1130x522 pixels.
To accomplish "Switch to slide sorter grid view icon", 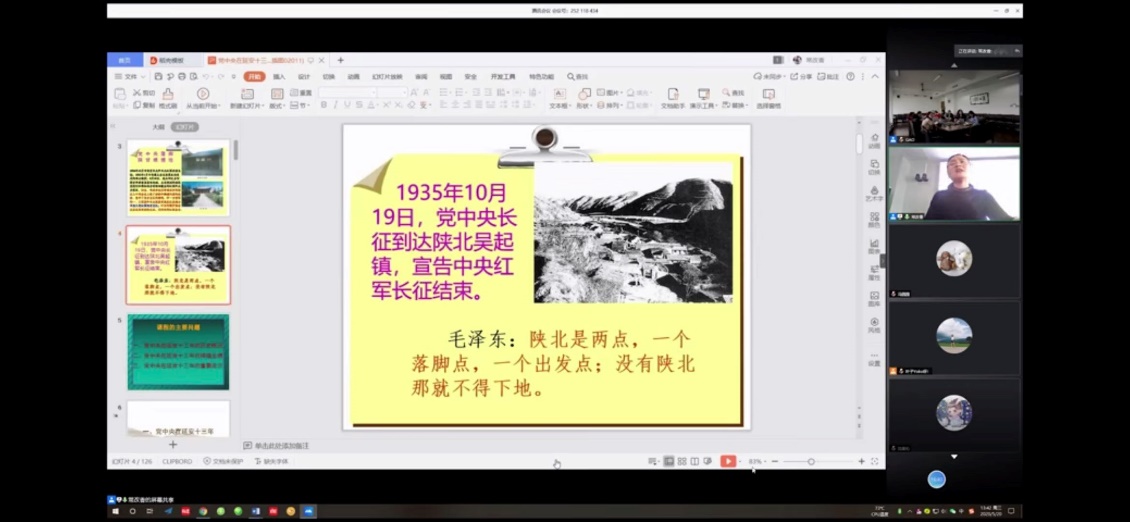I will point(681,461).
